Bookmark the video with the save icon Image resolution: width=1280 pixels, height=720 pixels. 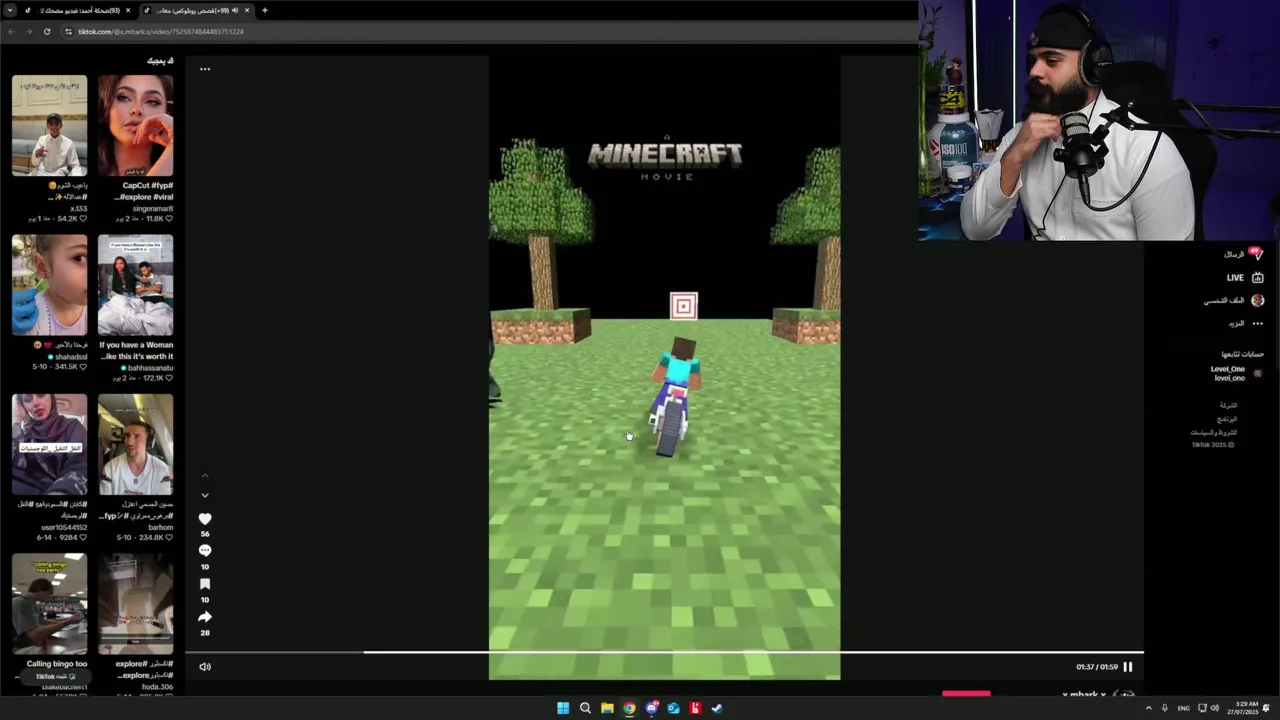[x=205, y=584]
